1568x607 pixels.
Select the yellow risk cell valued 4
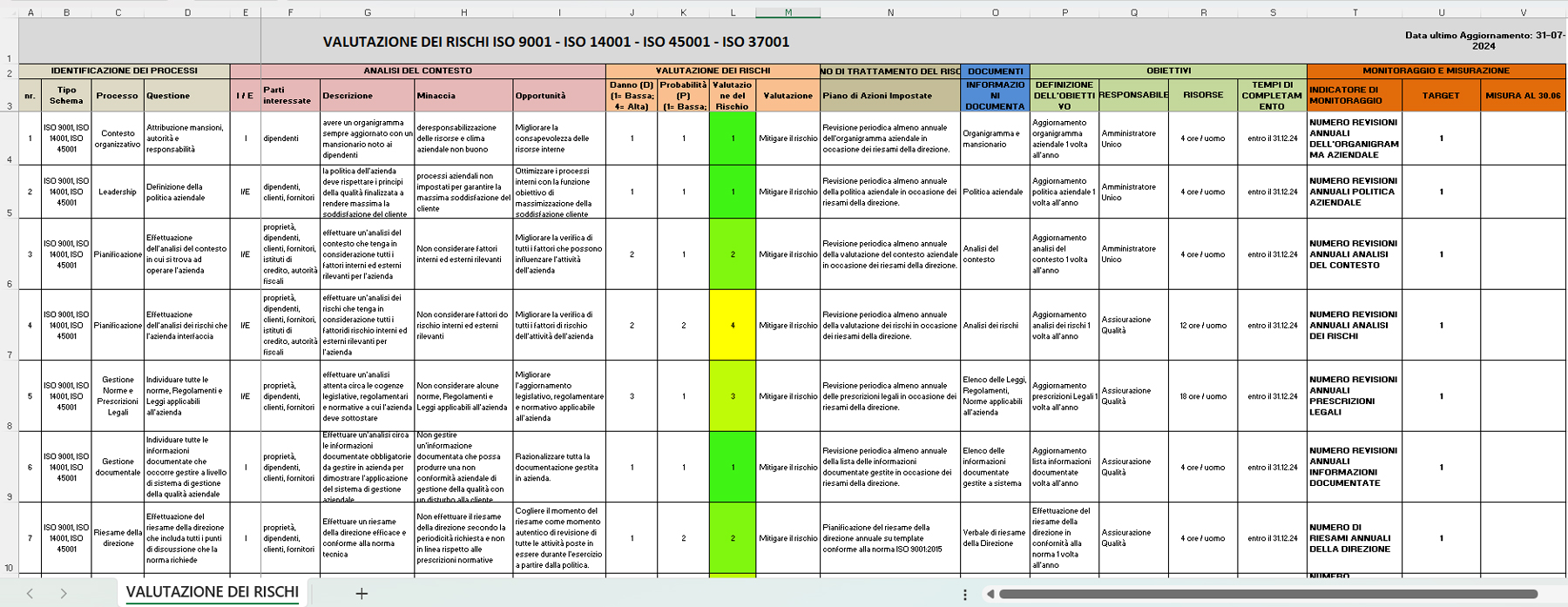(733, 326)
